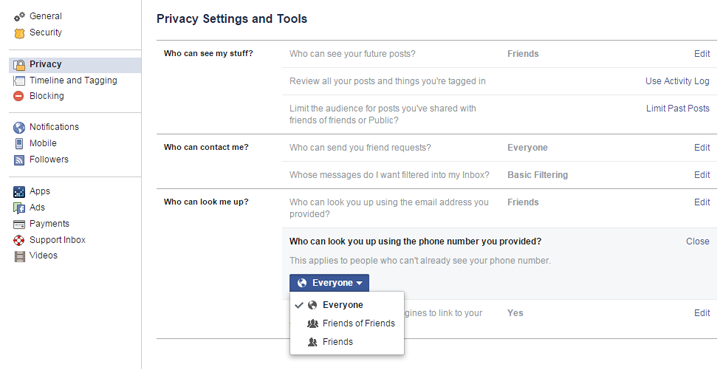The width and height of the screenshot is (728, 369).
Task: Click the Videos film icon
Action: point(19,256)
